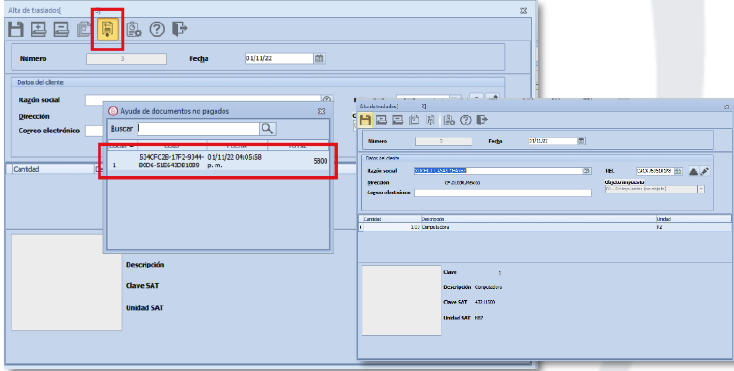This screenshot has height=371, width=734.
Task: Click clipboard-gear icon in left window toolbar
Action: (x=134, y=29)
